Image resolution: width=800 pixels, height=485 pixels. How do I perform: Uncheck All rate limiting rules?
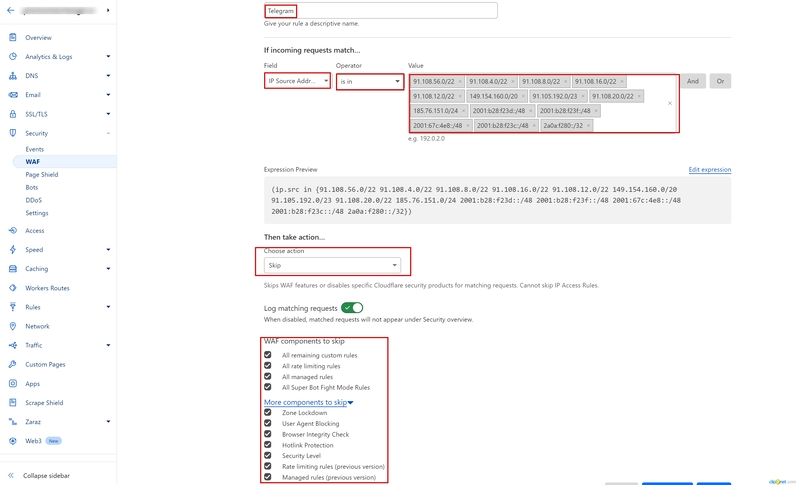268,366
